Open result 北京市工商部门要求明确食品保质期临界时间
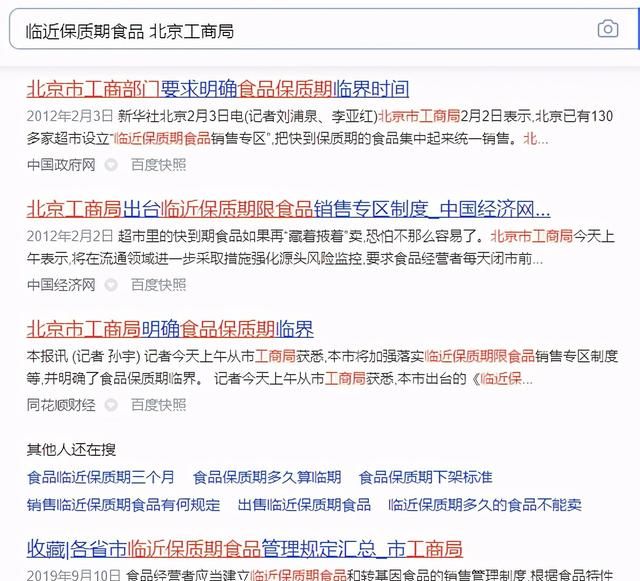 pyautogui.click(x=218, y=89)
